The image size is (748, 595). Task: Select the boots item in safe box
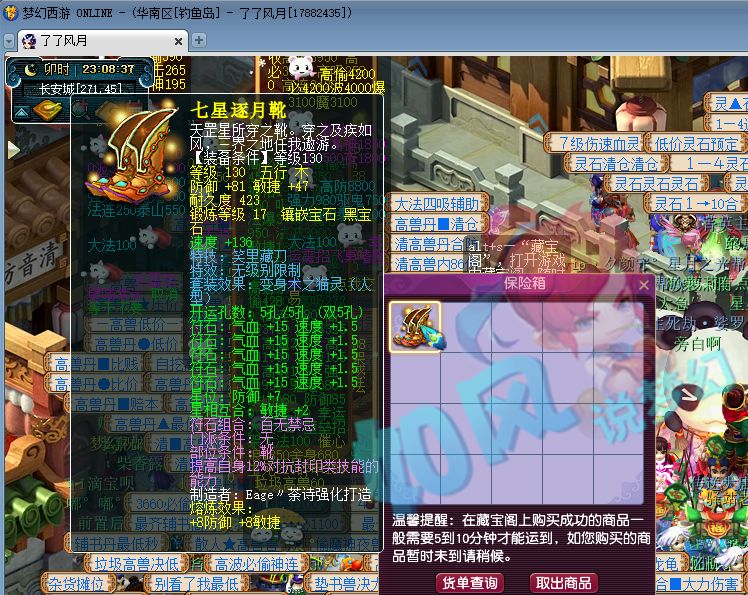415,327
